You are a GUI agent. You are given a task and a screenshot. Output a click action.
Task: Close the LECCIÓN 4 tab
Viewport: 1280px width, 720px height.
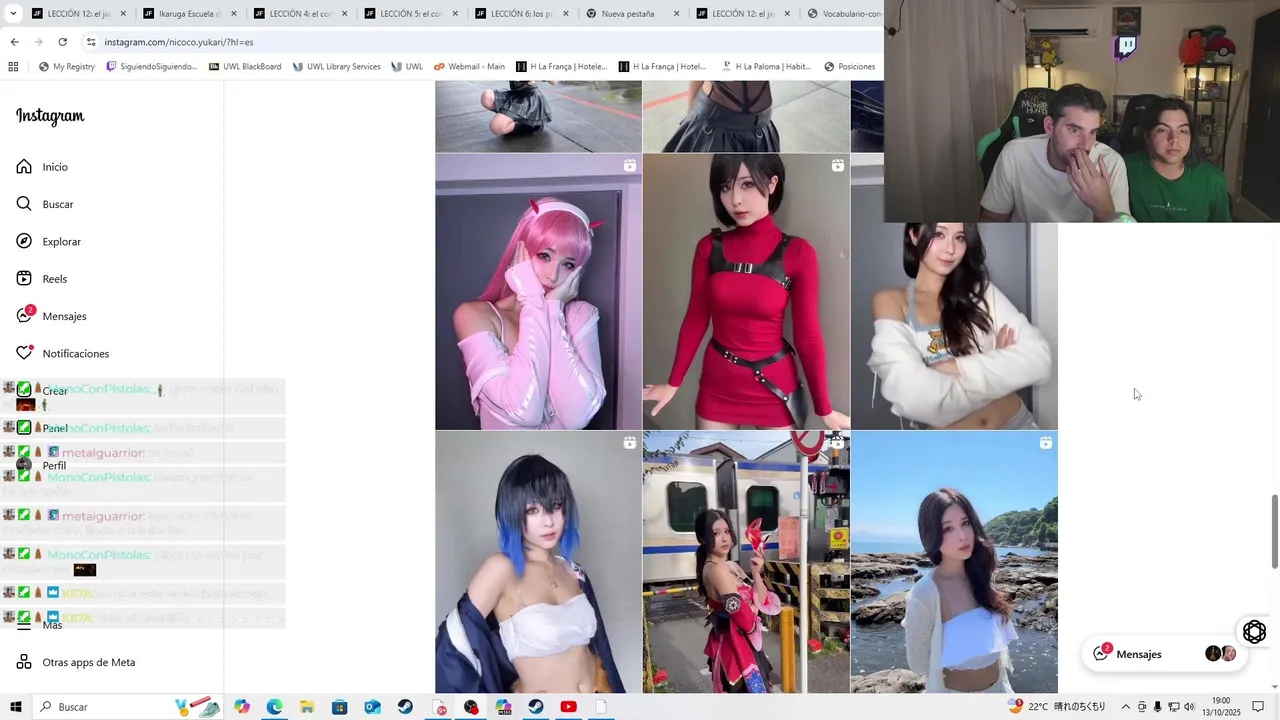345,14
